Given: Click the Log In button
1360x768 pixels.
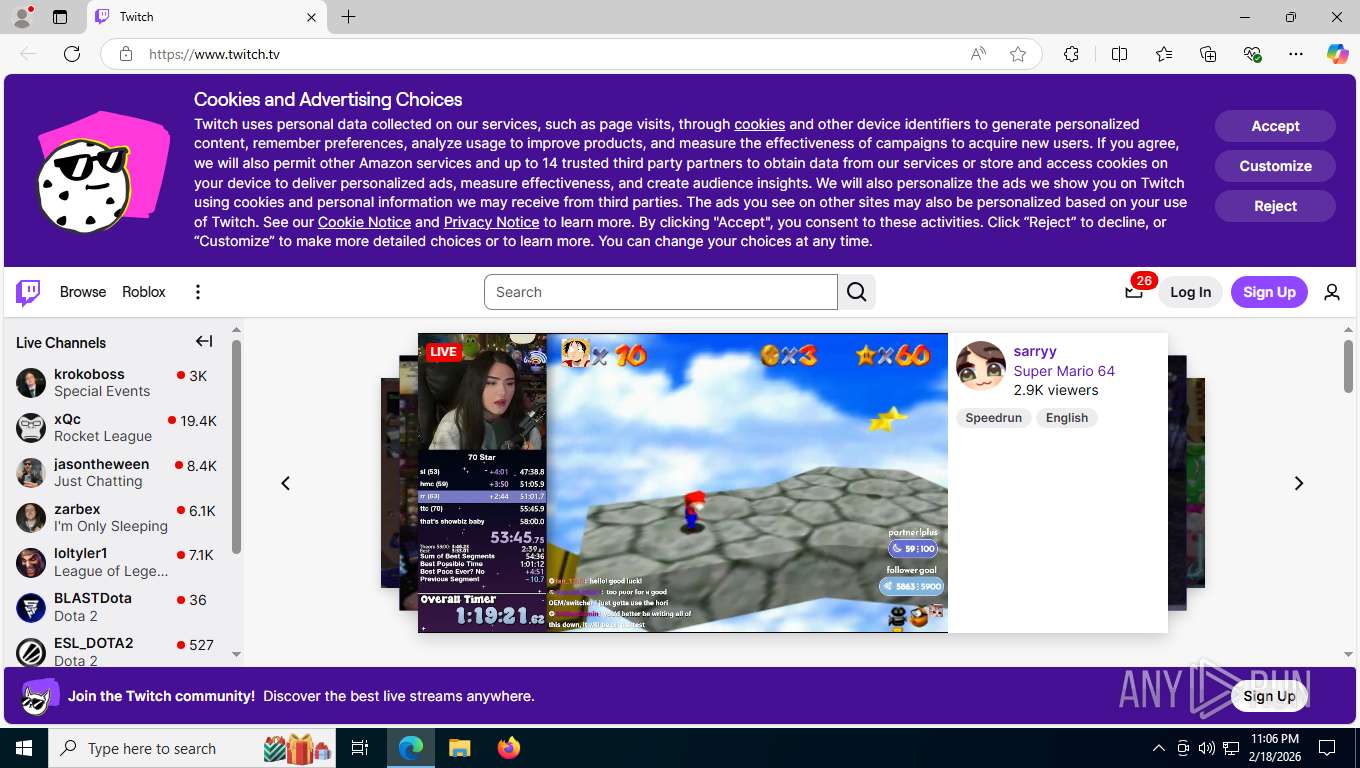Looking at the screenshot, I should tap(1190, 292).
